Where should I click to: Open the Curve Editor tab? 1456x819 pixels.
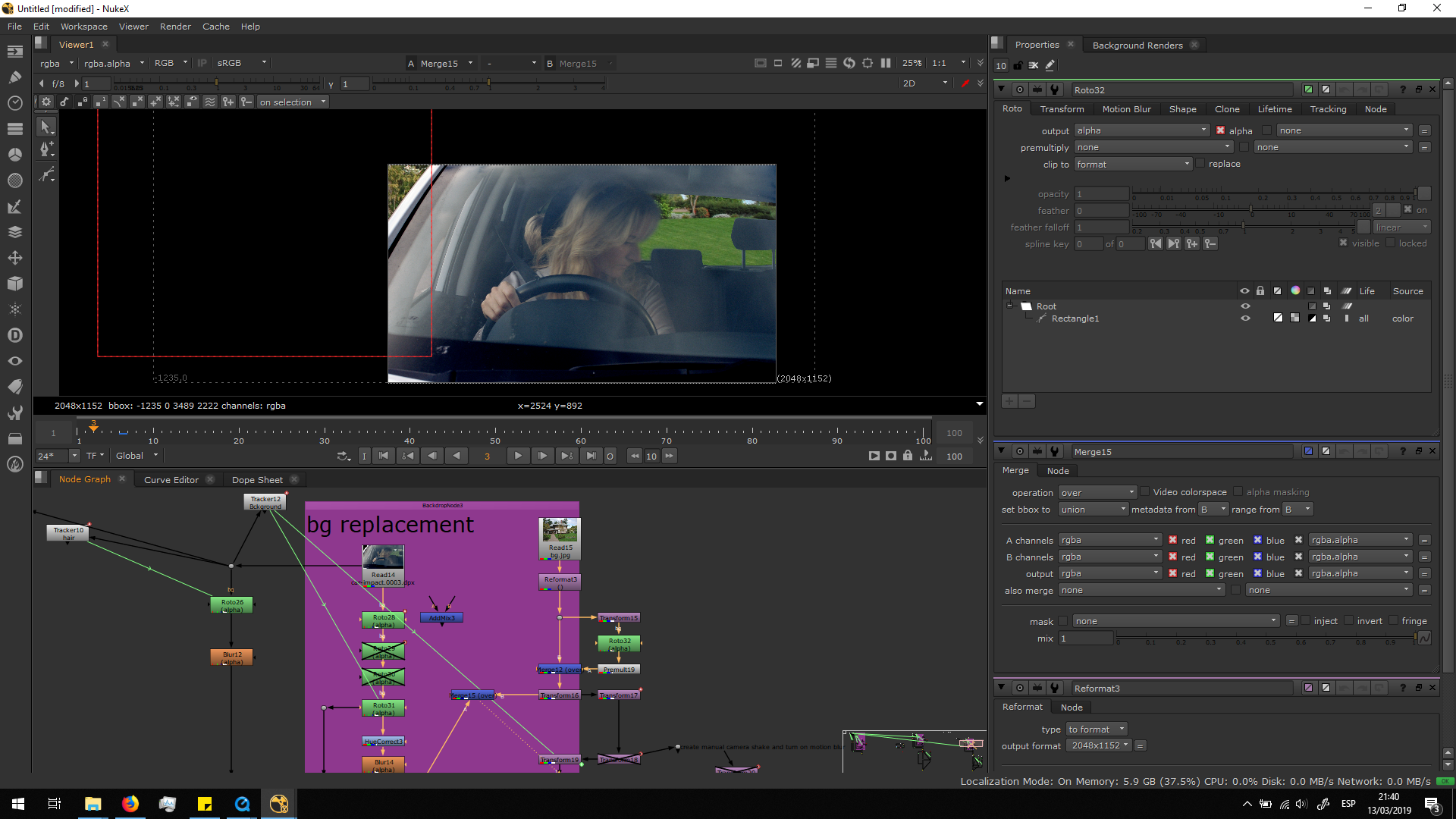click(171, 480)
